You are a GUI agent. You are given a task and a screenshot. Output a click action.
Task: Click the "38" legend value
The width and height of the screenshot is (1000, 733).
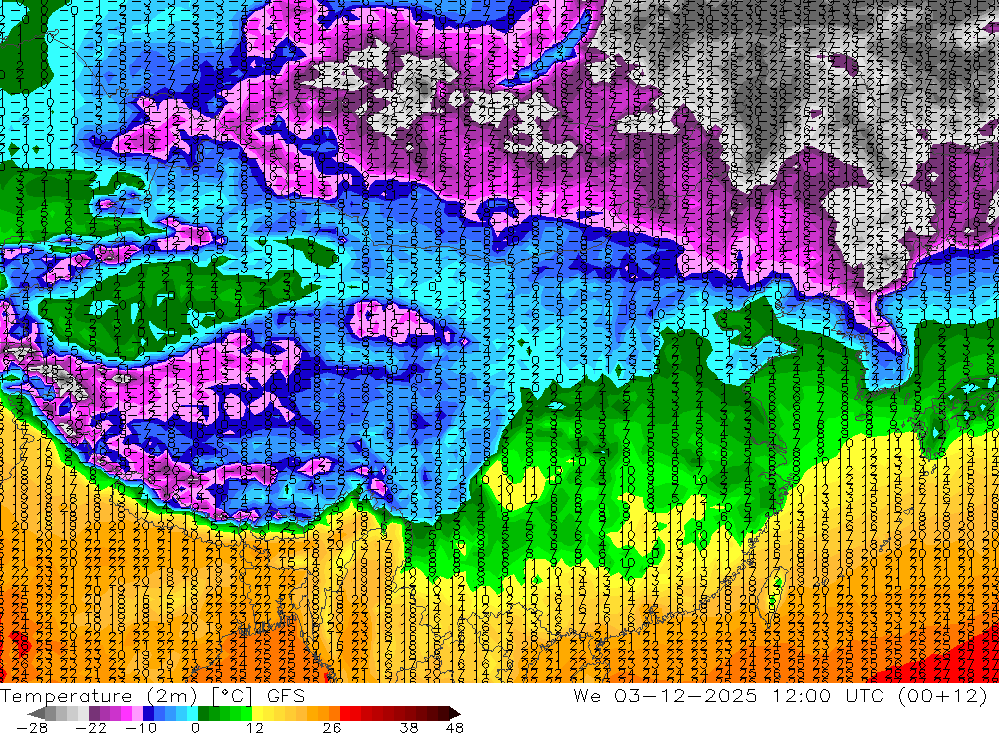(x=409, y=727)
